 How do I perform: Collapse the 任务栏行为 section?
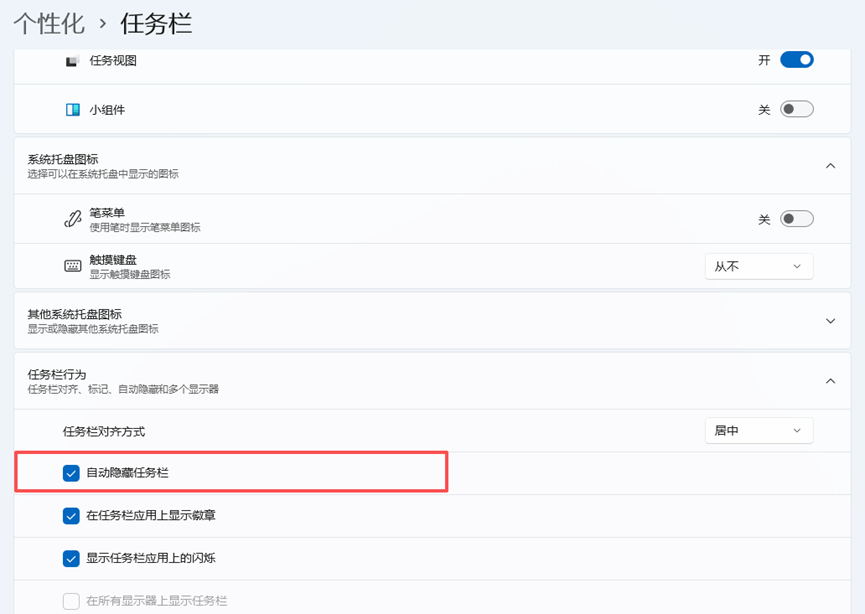click(830, 381)
